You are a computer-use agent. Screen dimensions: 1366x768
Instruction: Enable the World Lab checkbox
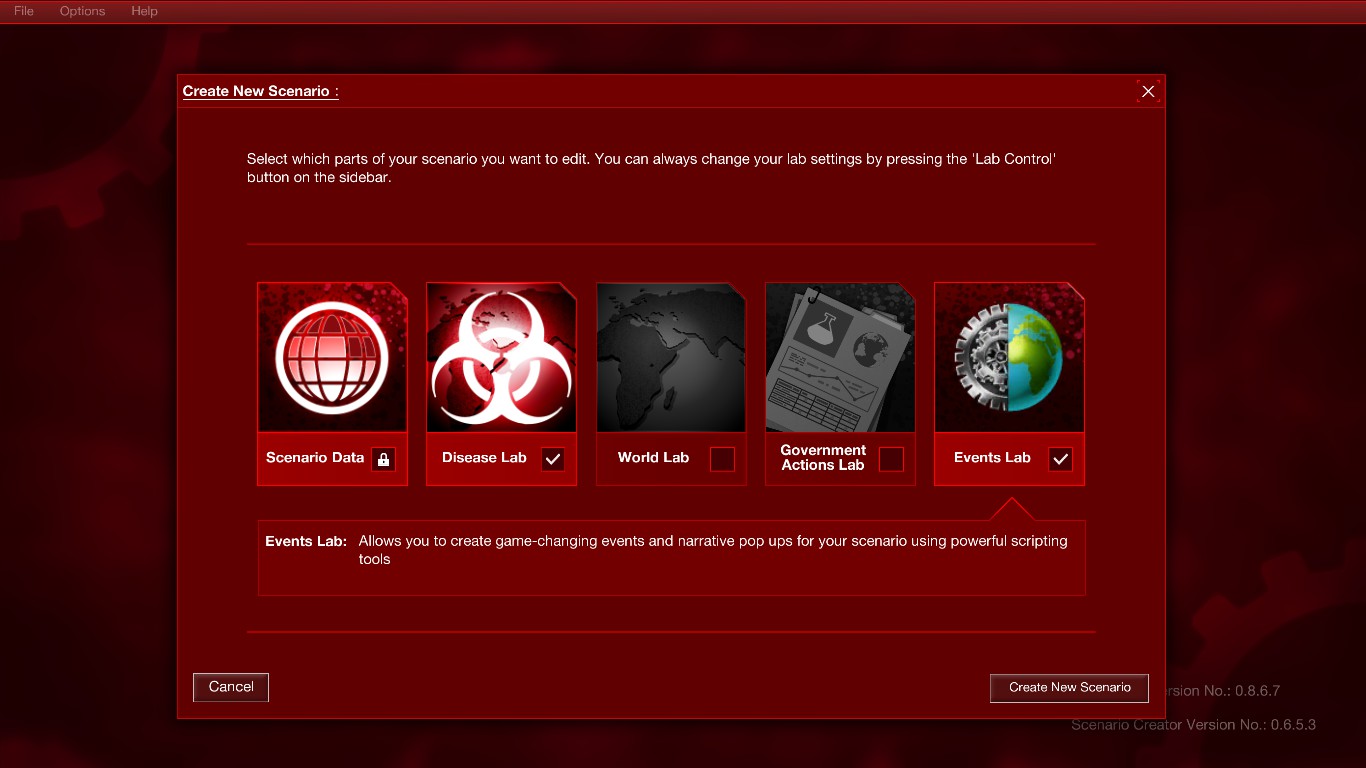(722, 459)
